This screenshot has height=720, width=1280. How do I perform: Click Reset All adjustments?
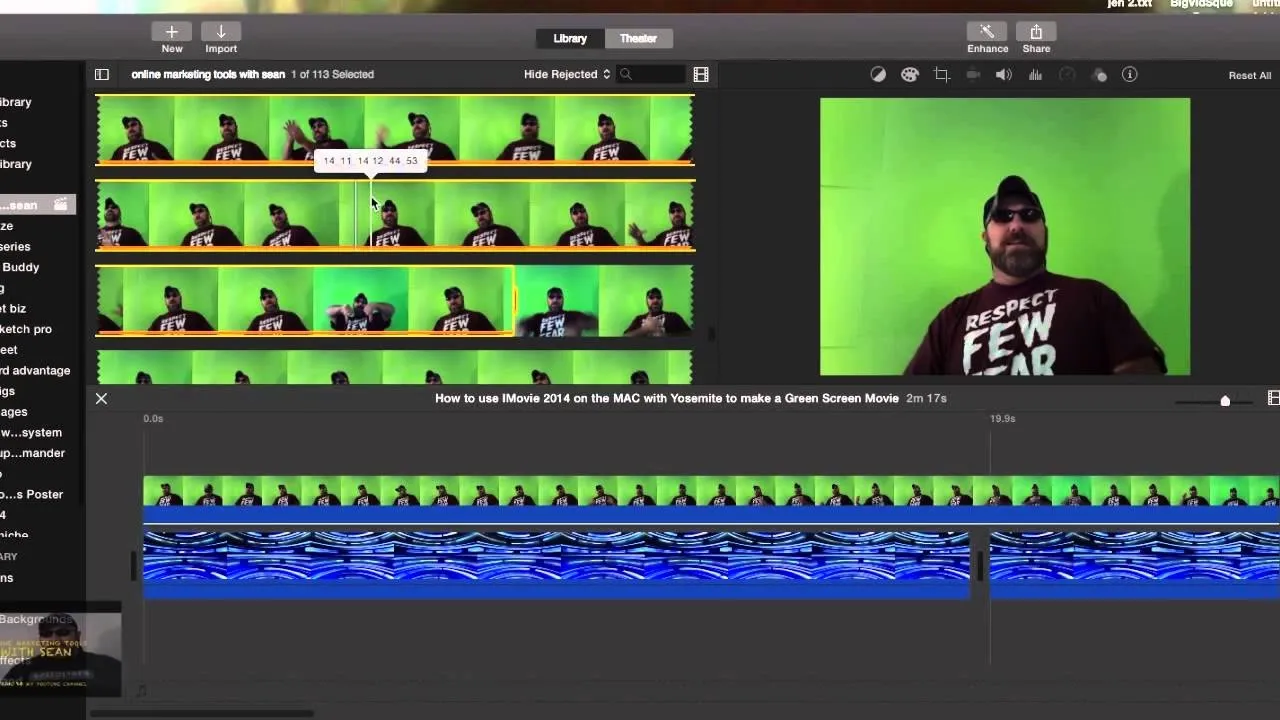(x=1250, y=75)
